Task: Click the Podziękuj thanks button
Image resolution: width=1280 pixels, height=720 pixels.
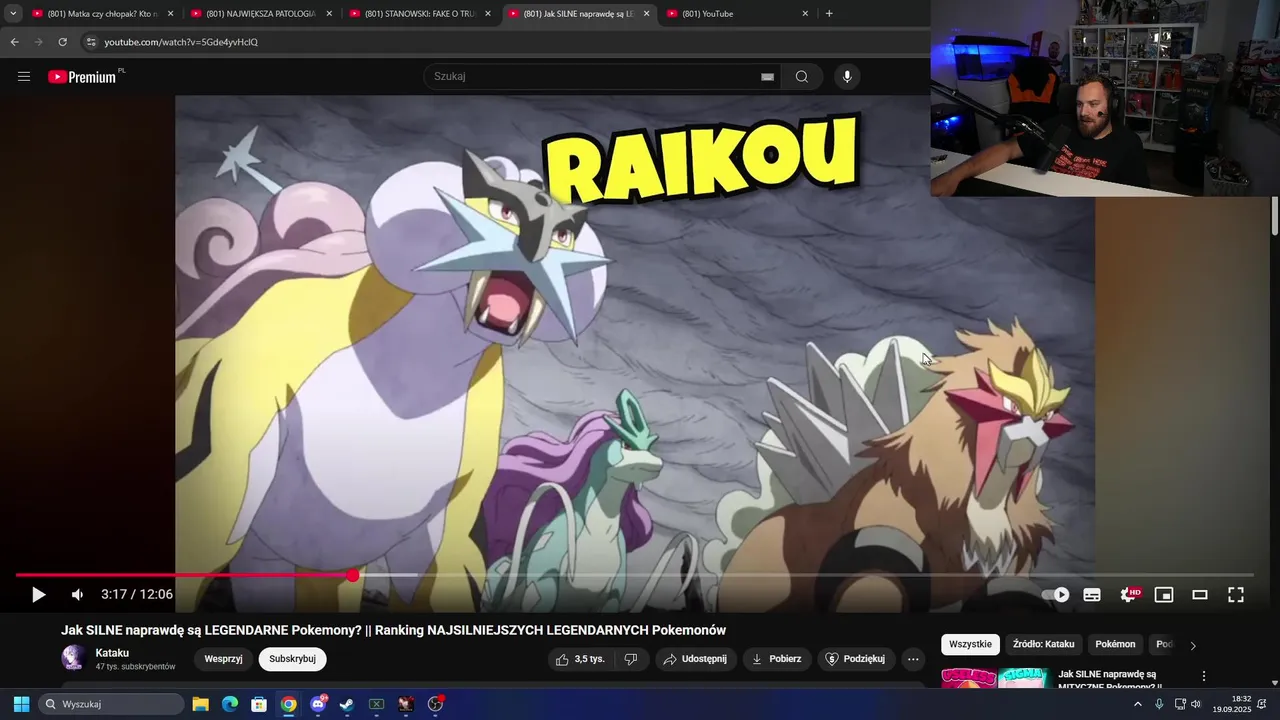Action: pyautogui.click(x=856, y=659)
